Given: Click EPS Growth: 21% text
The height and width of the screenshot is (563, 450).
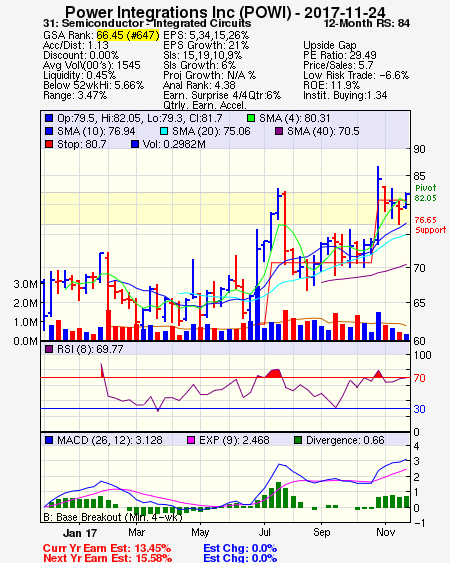Looking at the screenshot, I should tap(206, 45).
